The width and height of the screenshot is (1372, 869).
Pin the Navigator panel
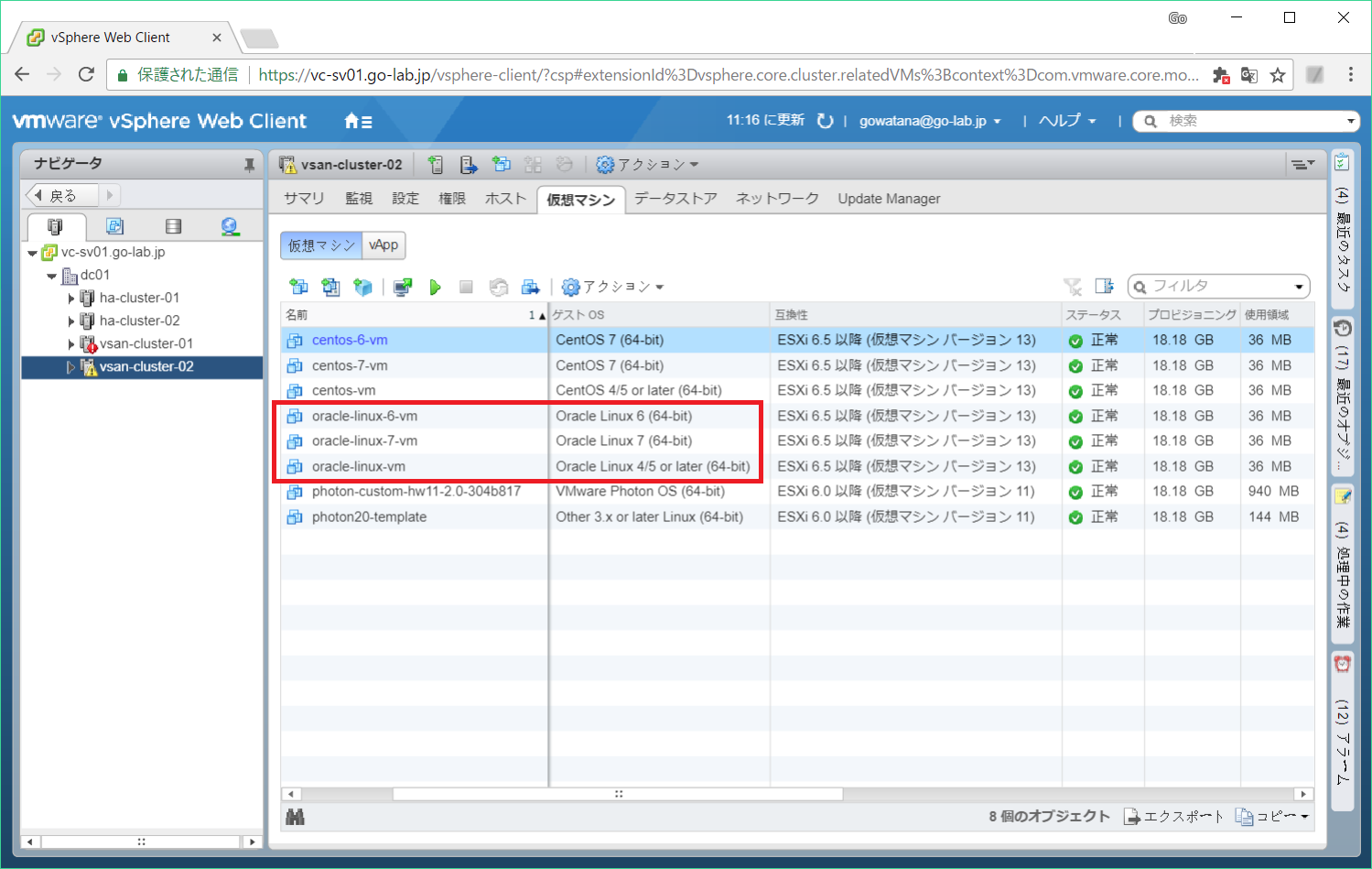(249, 165)
